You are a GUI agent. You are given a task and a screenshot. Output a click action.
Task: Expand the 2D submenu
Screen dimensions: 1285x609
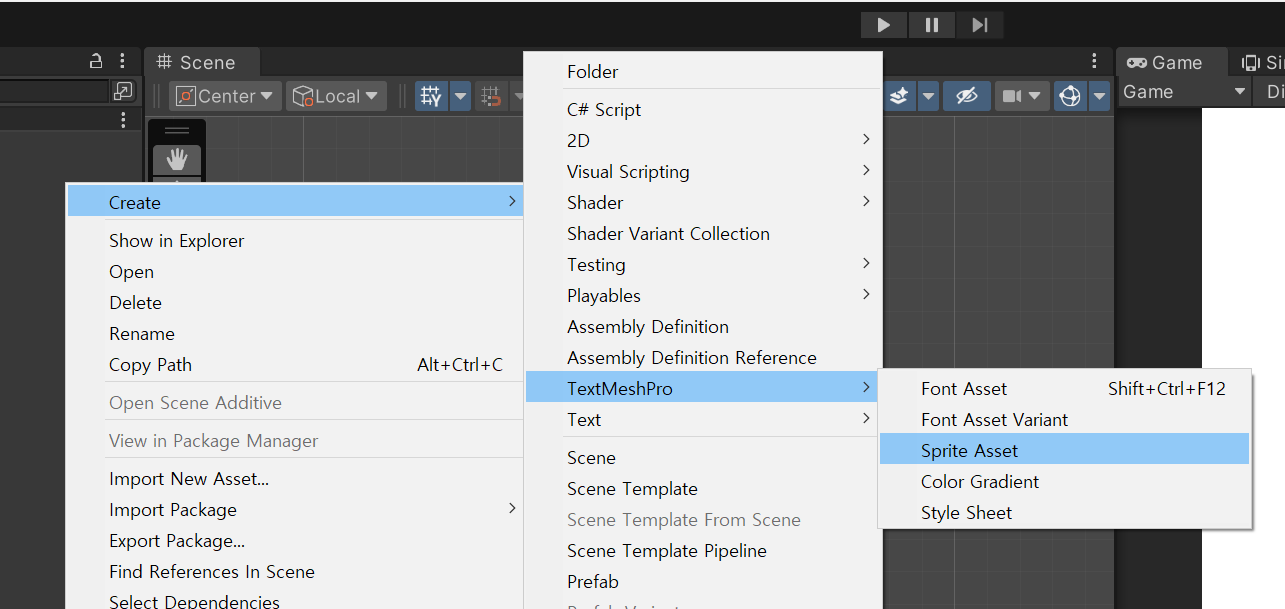click(704, 140)
